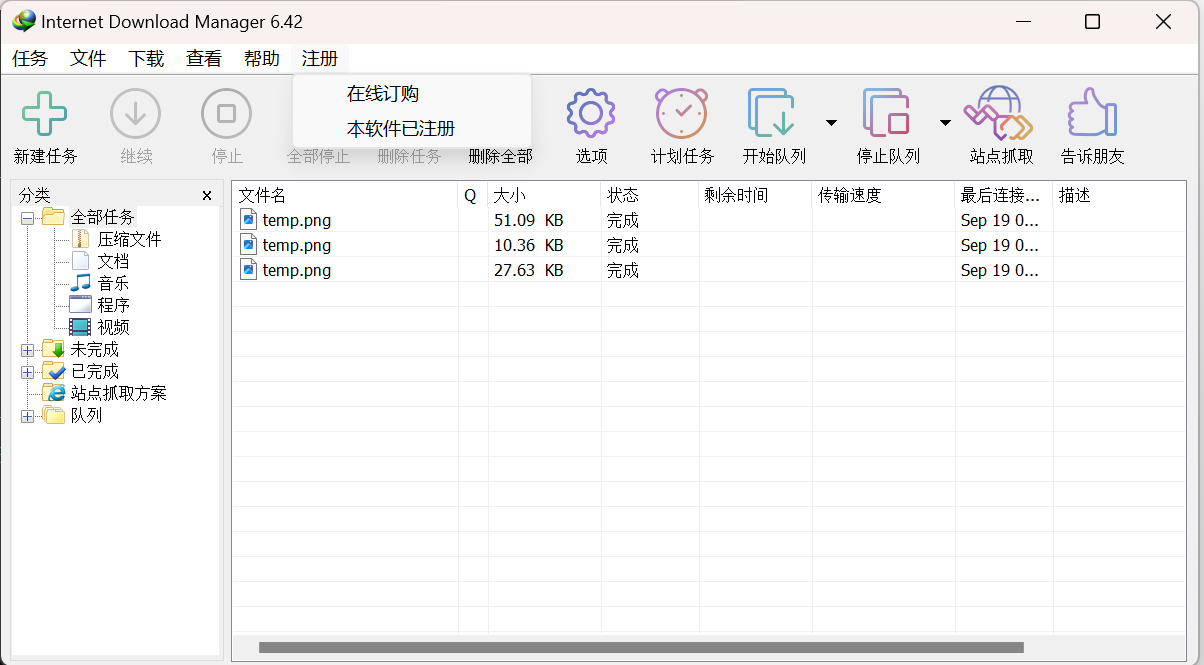Open the dropdown arrow beside 开始队列
The image size is (1204, 665).
pyautogui.click(x=831, y=123)
